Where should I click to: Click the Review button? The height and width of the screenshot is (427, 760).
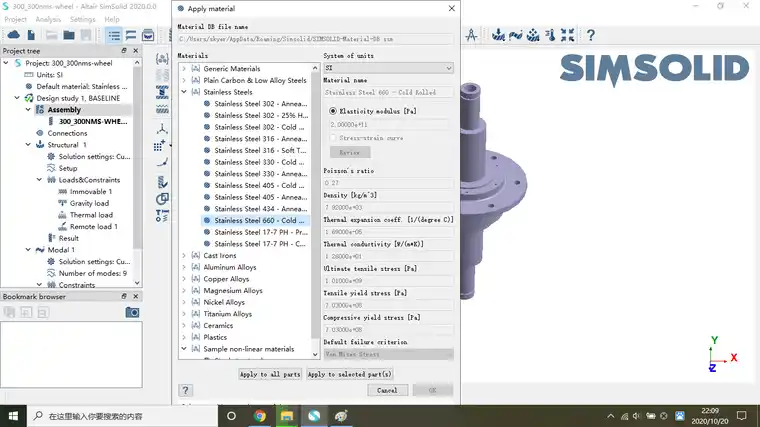[x=350, y=152]
